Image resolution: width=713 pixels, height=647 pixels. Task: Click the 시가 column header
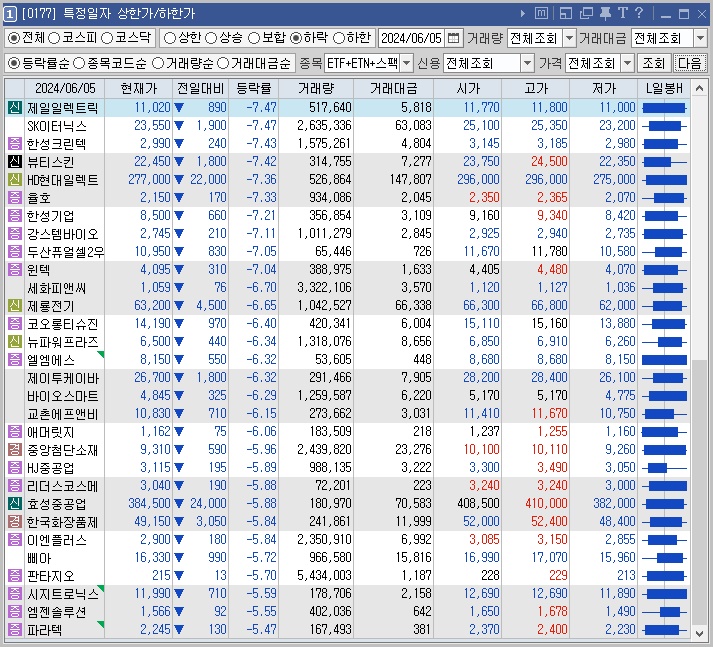tap(468, 88)
